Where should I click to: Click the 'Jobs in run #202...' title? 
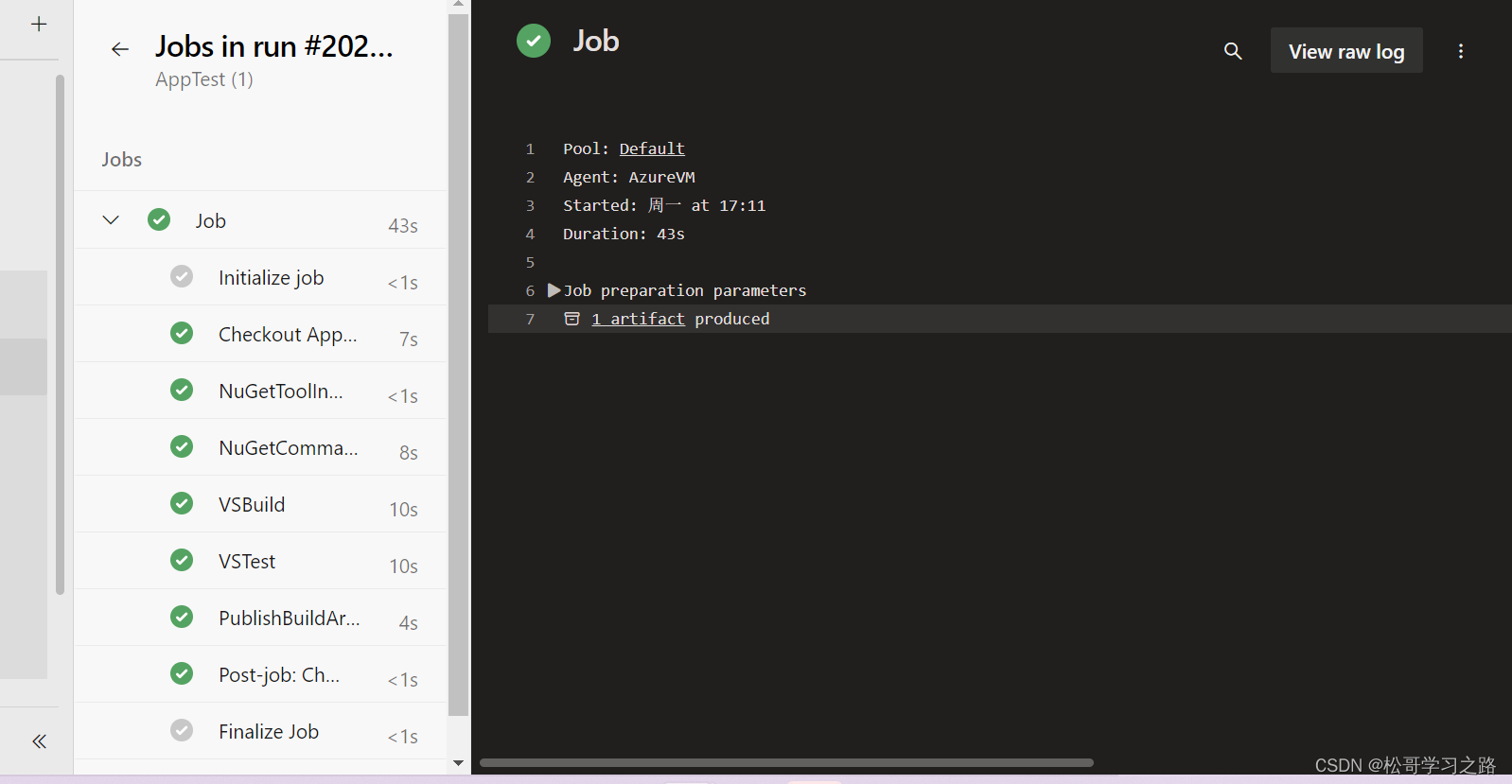point(274,46)
